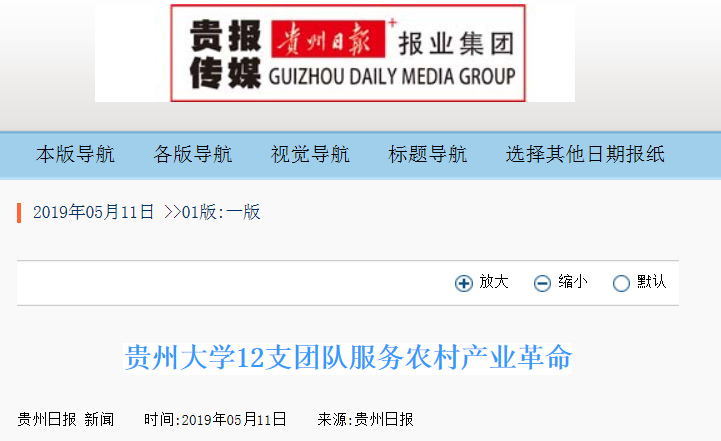Click the 来源:贵州日报 source text

tap(366, 419)
